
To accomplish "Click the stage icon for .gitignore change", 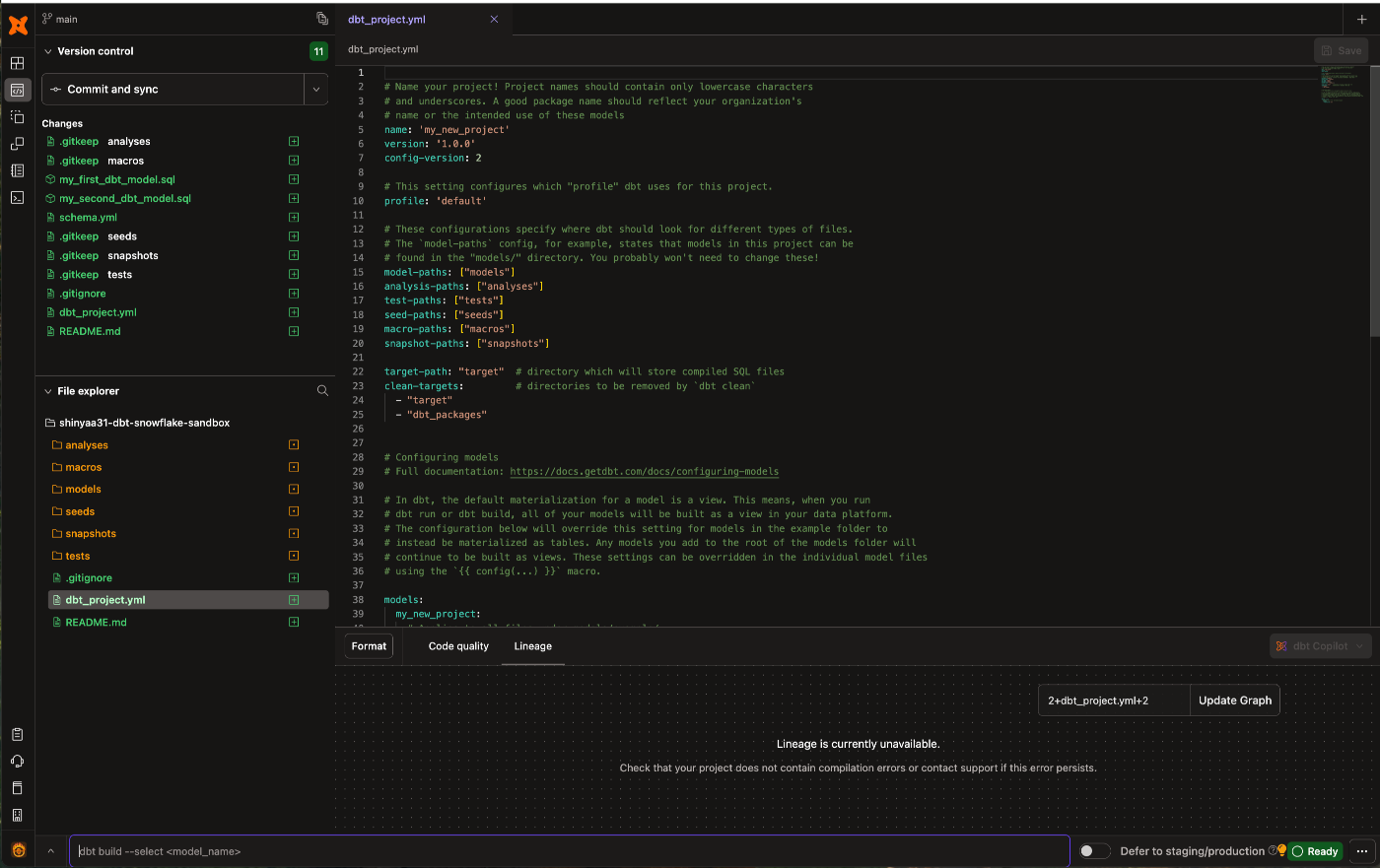I will point(294,294).
